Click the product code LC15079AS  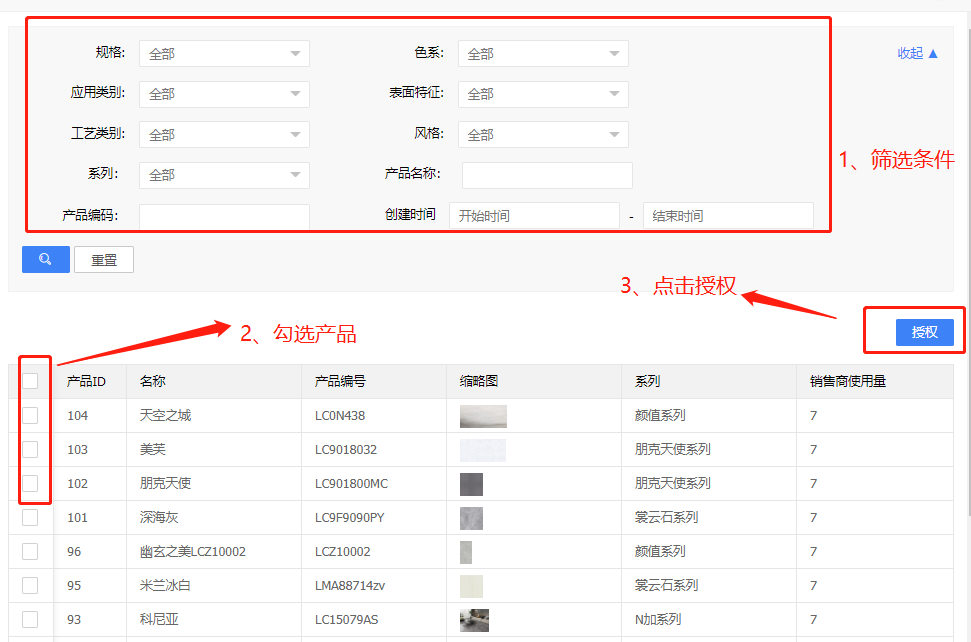tap(346, 620)
